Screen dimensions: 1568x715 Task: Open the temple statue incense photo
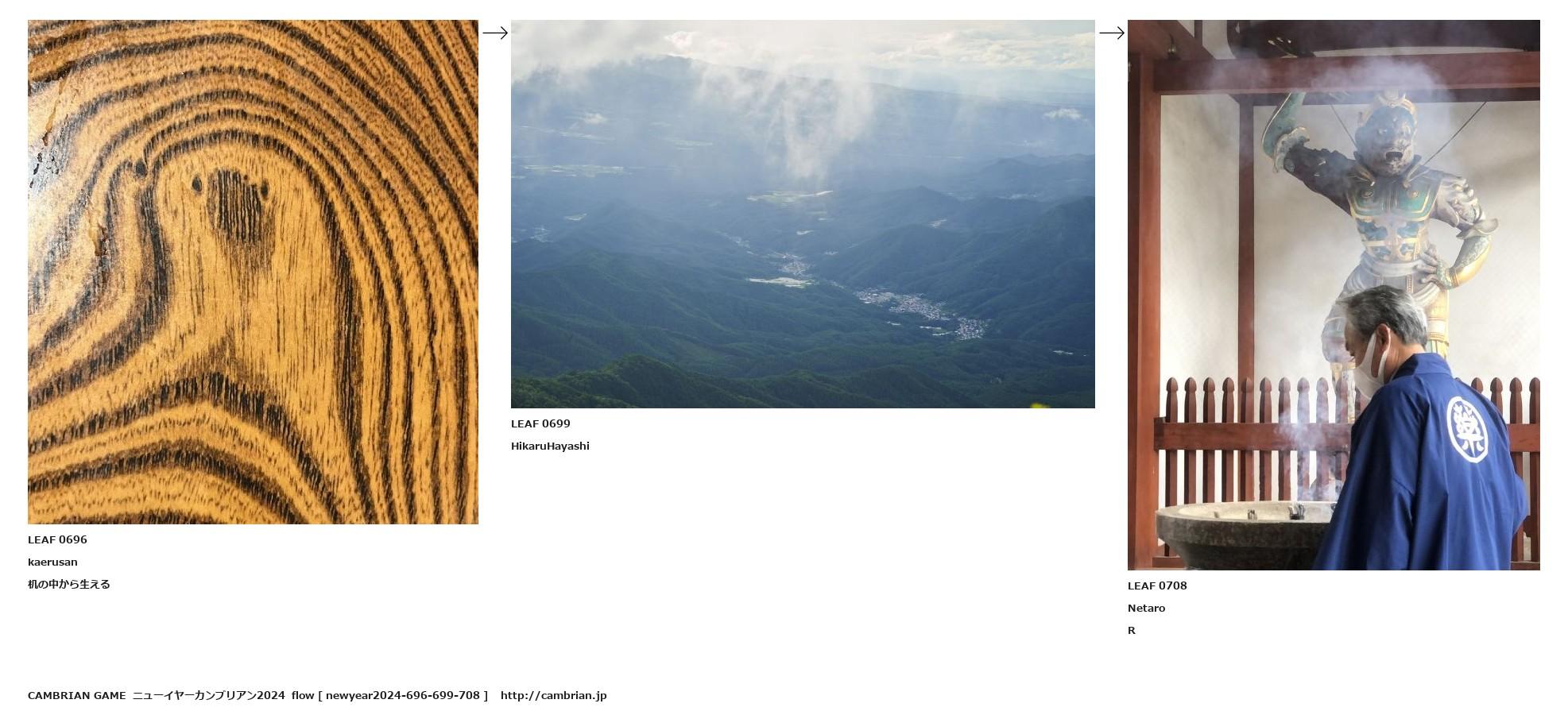coord(1334,295)
